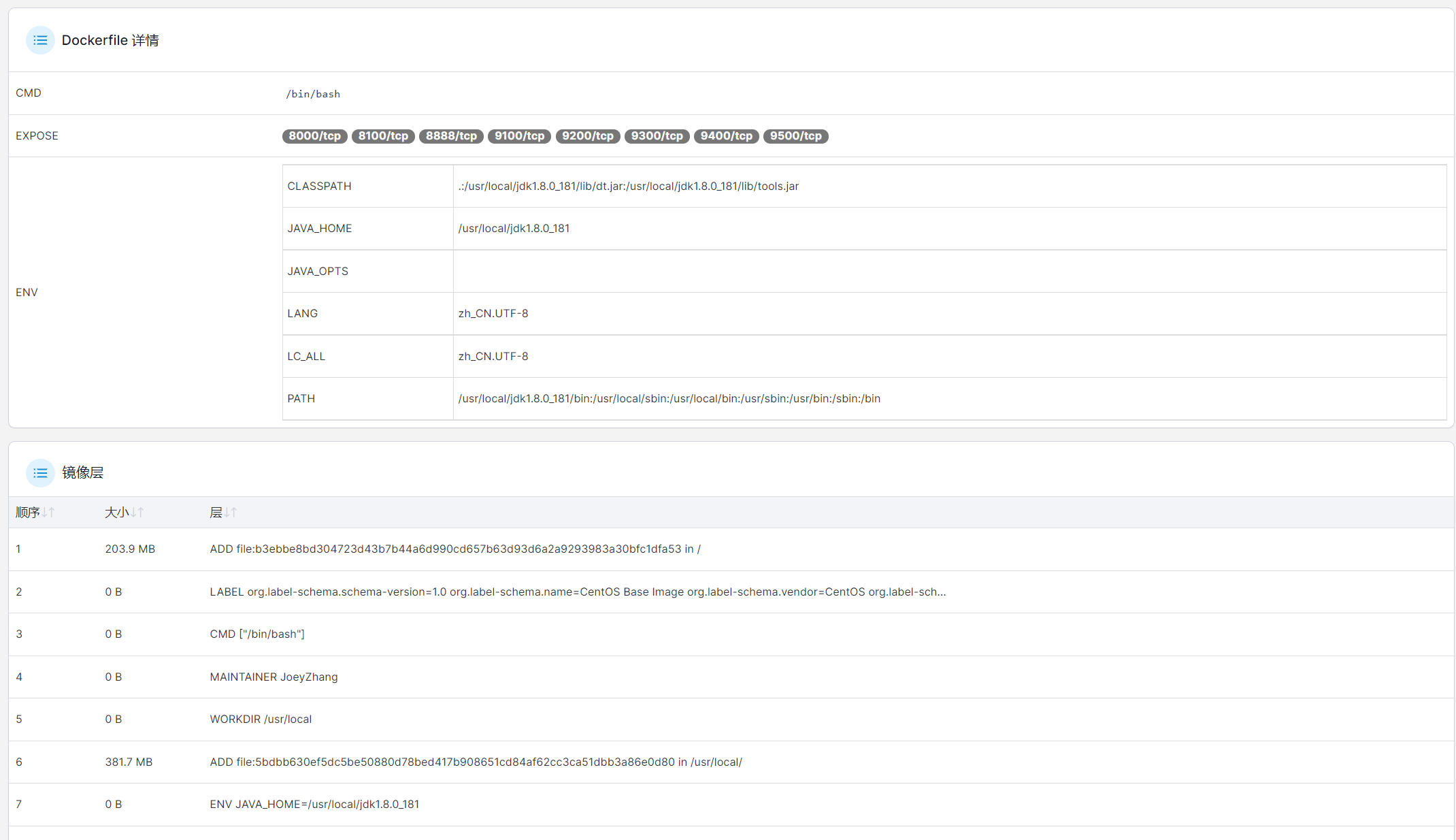Sort layers by order column arrows
The image size is (1456, 840).
tap(48, 513)
